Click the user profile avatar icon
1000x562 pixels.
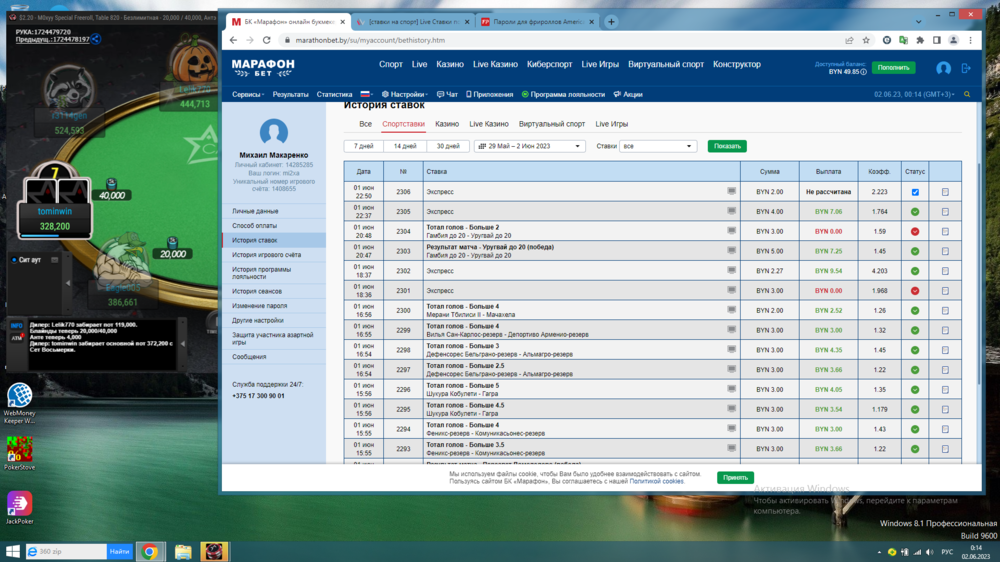943,68
